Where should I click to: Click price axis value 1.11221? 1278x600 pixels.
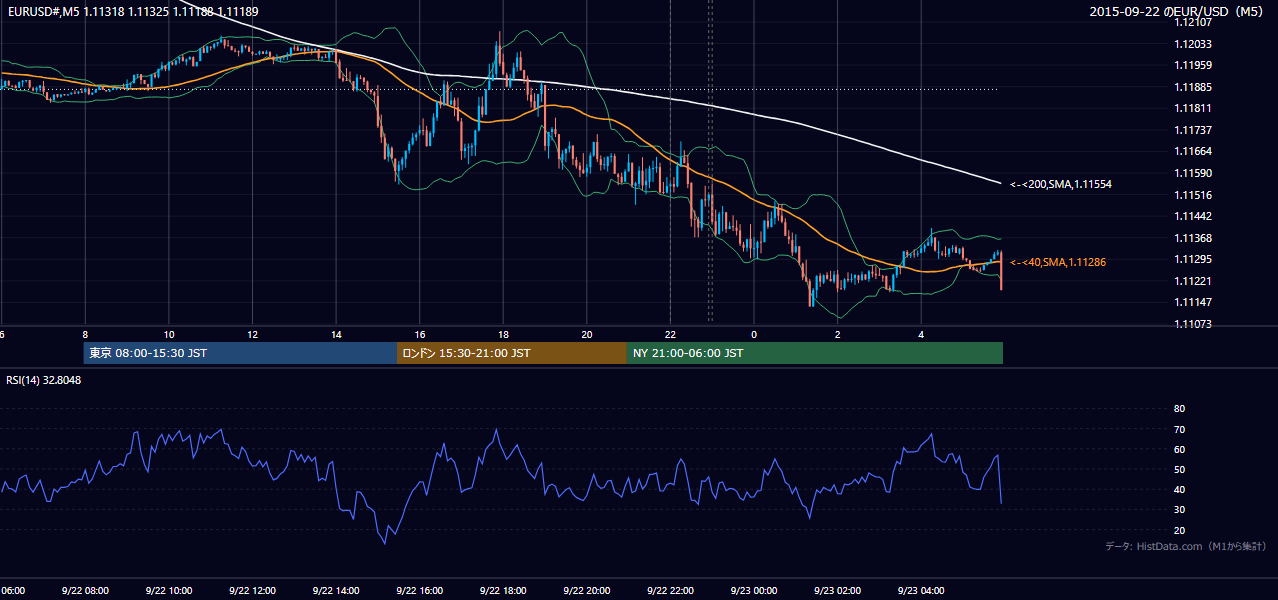[x=1193, y=281]
